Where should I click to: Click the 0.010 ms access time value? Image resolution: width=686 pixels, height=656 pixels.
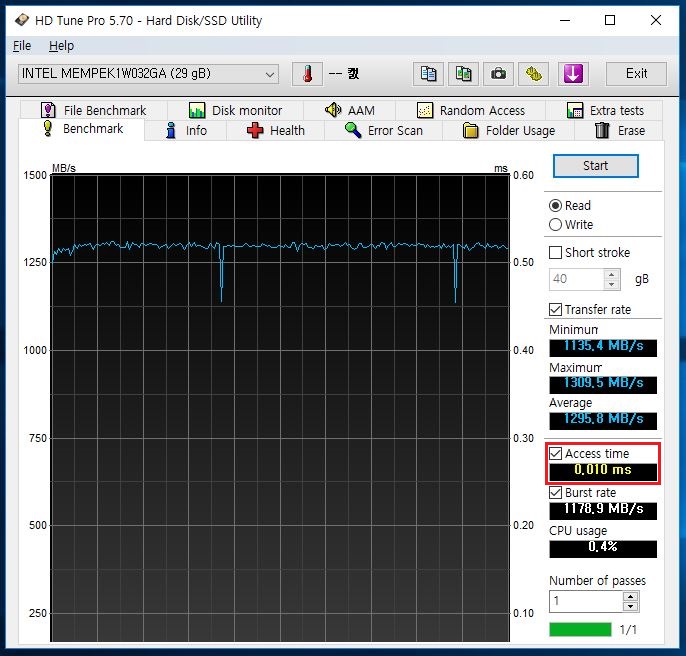603,470
